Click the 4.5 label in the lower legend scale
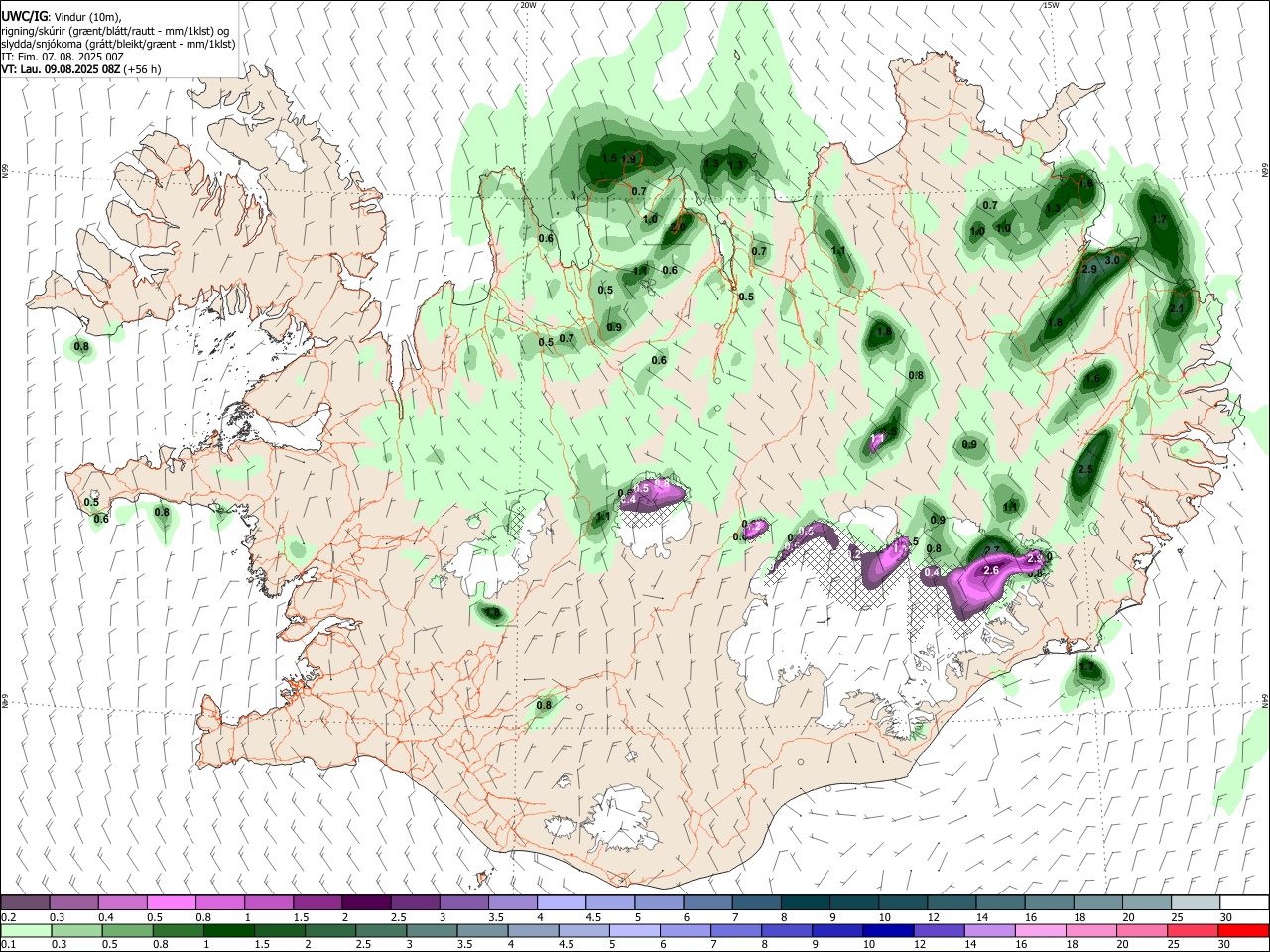Image resolution: width=1270 pixels, height=952 pixels. (x=566, y=944)
